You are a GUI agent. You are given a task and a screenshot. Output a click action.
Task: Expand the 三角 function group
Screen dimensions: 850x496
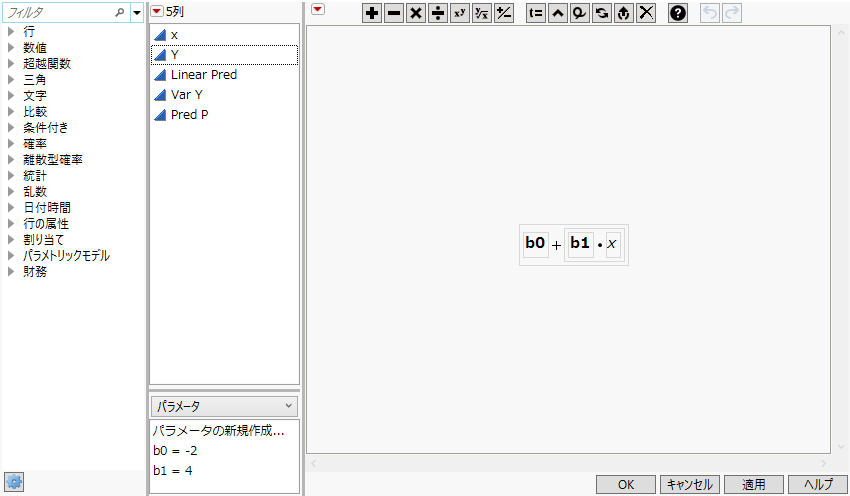[x=11, y=80]
